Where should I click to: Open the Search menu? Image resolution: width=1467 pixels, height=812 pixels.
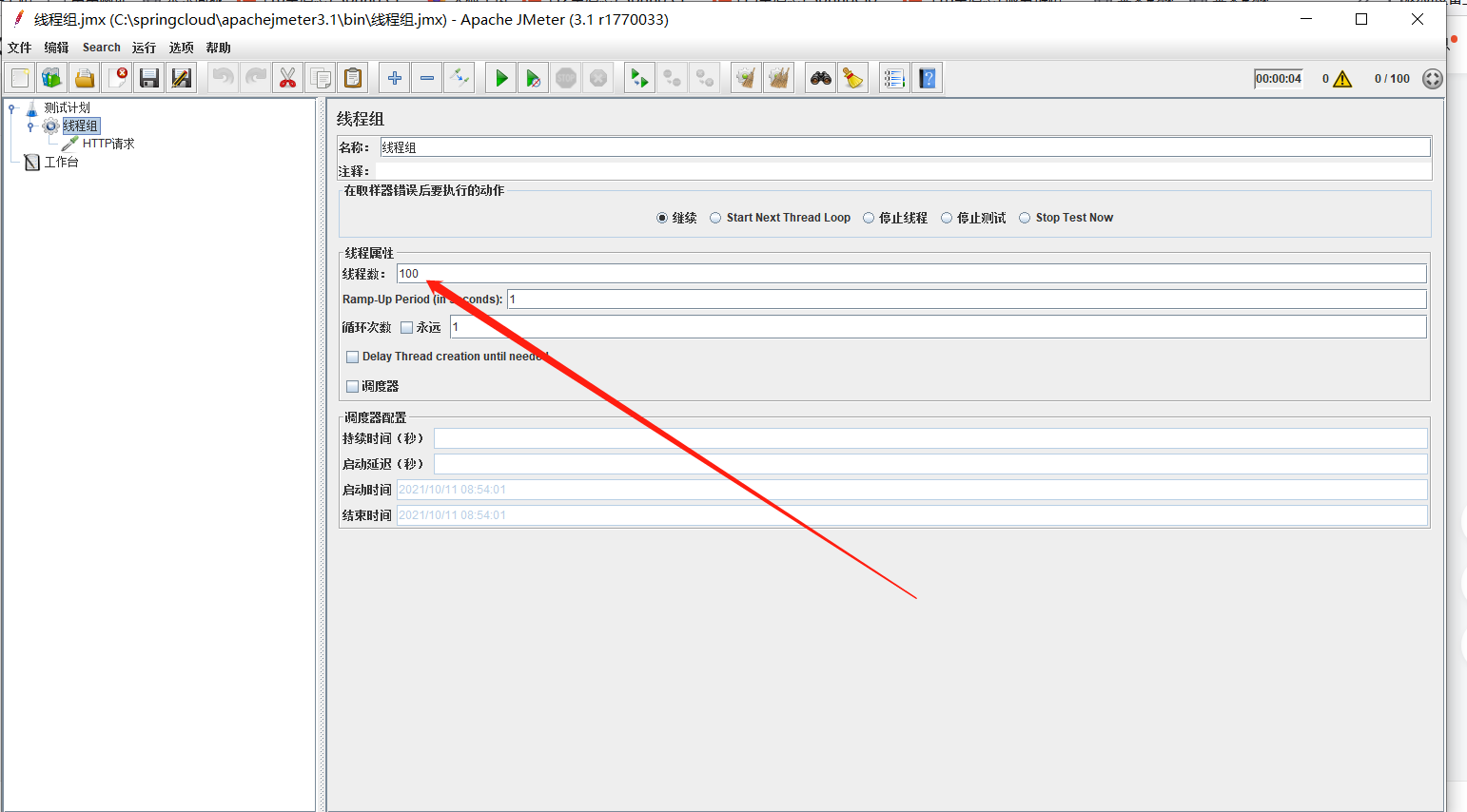(102, 48)
